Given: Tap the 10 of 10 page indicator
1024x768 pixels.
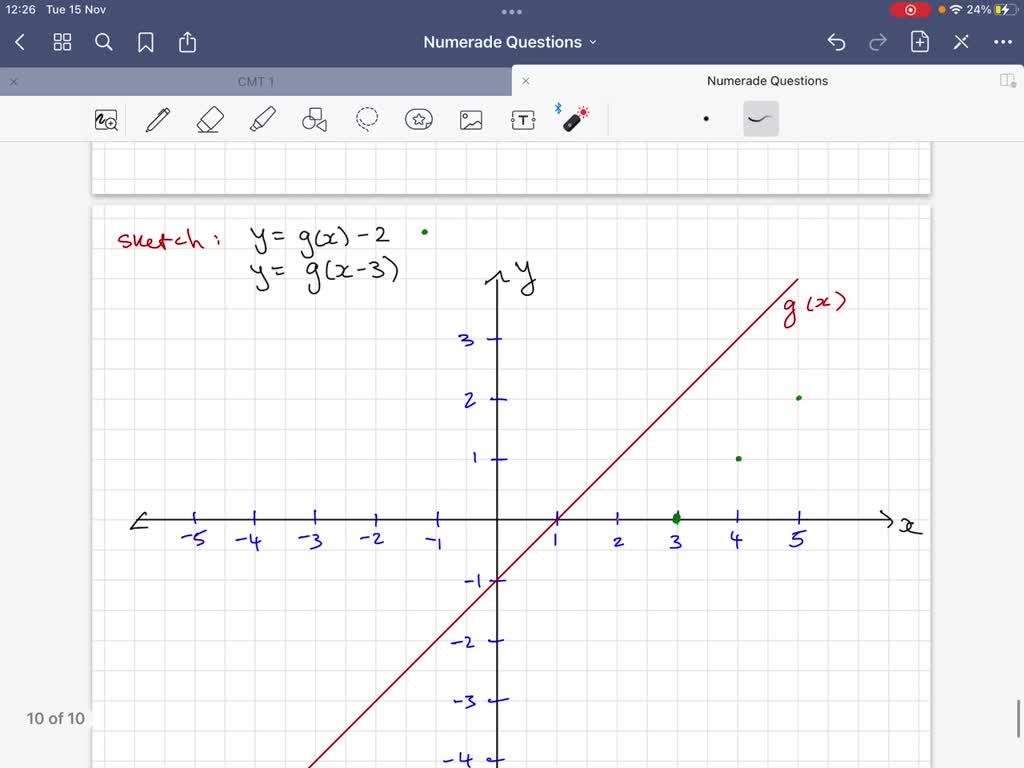Looking at the screenshot, I should coord(55,718).
